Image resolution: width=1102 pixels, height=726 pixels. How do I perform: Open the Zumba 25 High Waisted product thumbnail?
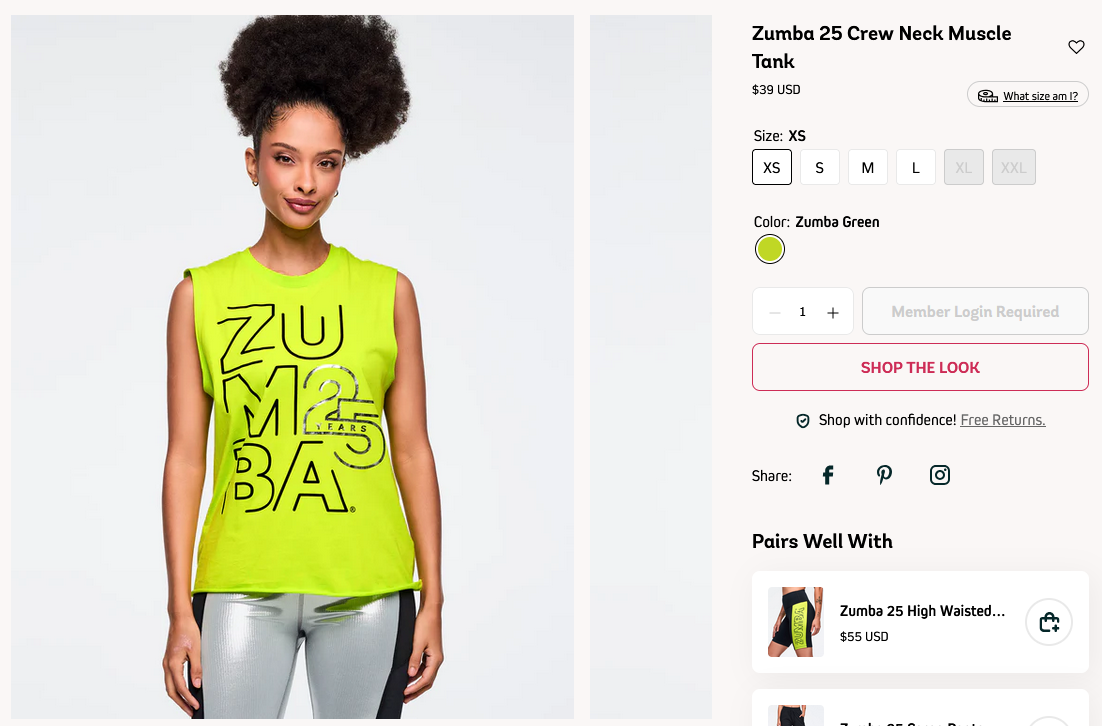pos(796,622)
